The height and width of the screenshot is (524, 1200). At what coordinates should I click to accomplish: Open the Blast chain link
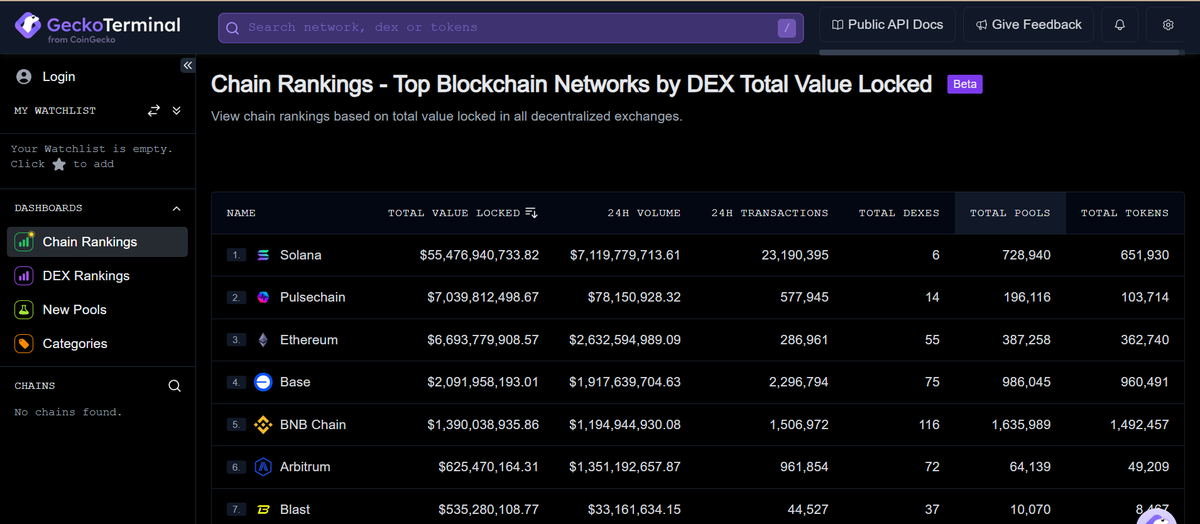(295, 509)
